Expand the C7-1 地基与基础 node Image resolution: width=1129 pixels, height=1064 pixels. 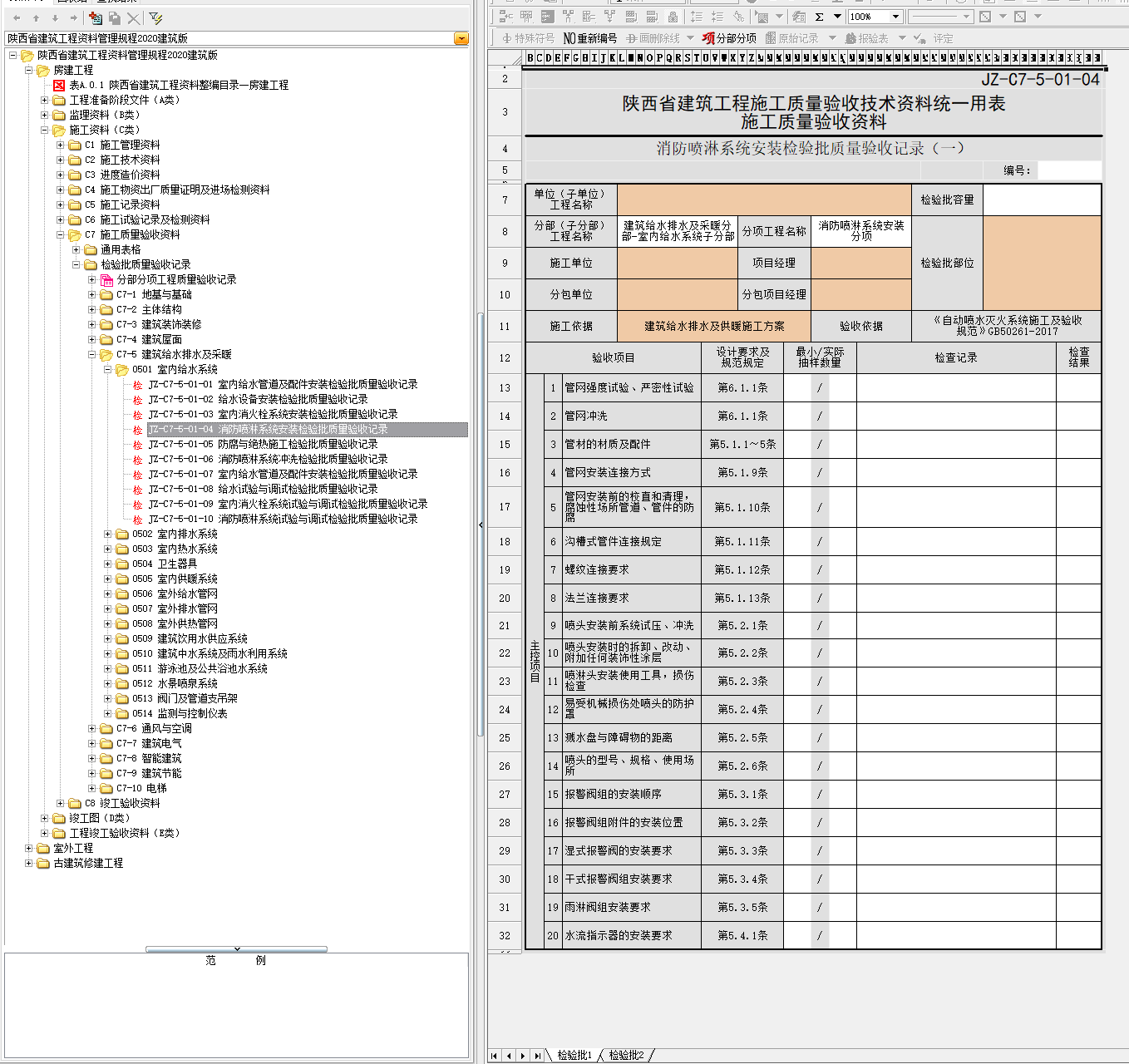point(91,294)
